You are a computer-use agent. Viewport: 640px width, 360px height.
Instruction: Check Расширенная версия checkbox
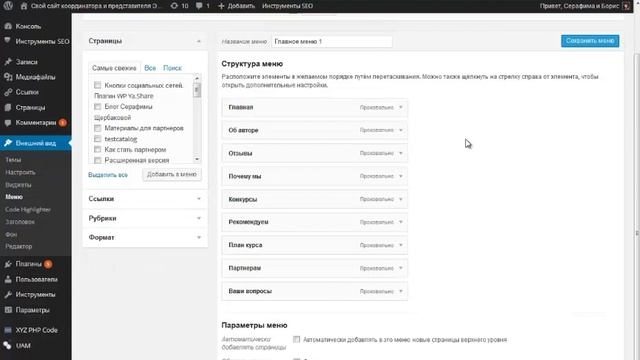[x=97, y=160]
